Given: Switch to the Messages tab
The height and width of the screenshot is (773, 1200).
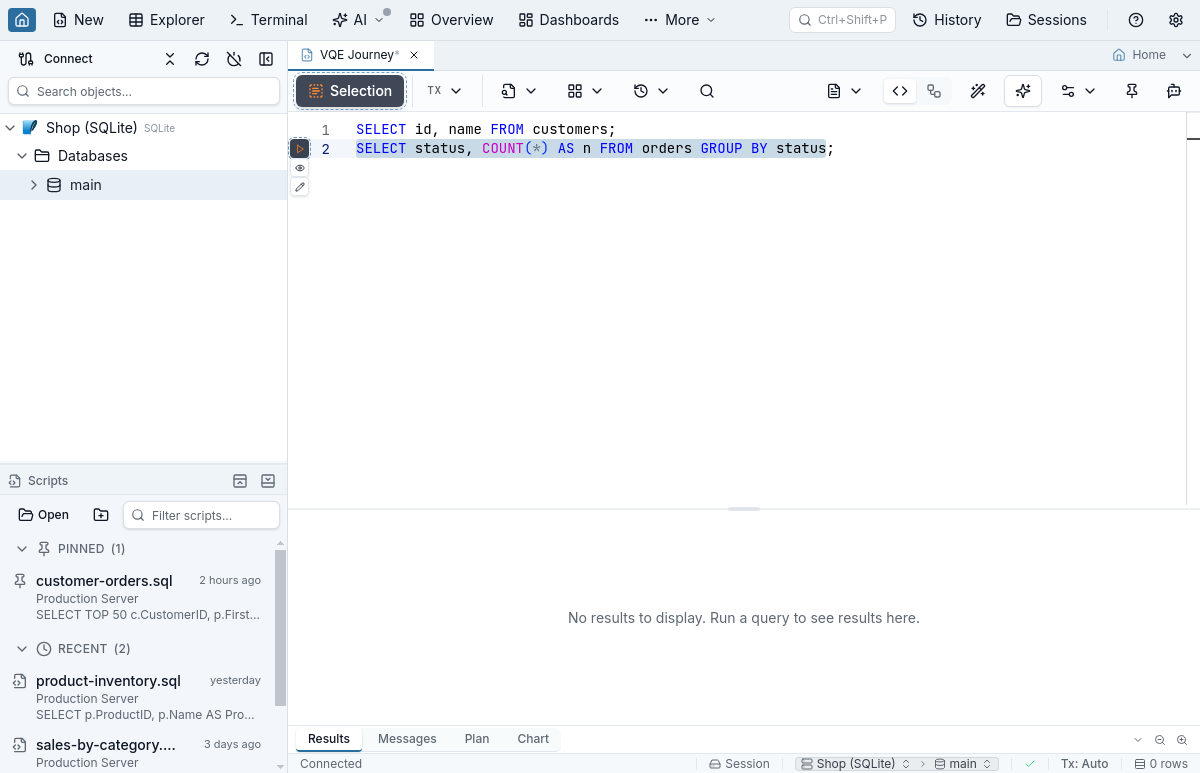Looking at the screenshot, I should 407,739.
